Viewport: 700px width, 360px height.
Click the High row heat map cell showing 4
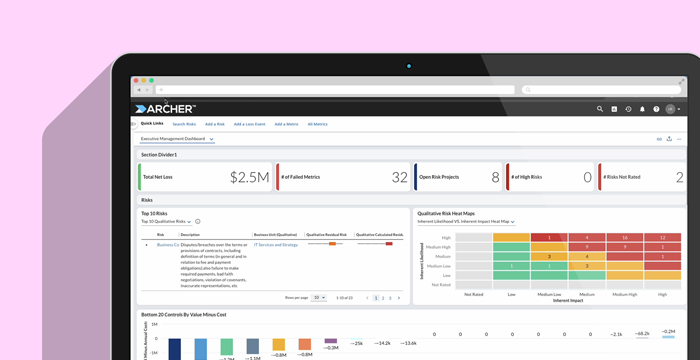[x=587, y=238]
